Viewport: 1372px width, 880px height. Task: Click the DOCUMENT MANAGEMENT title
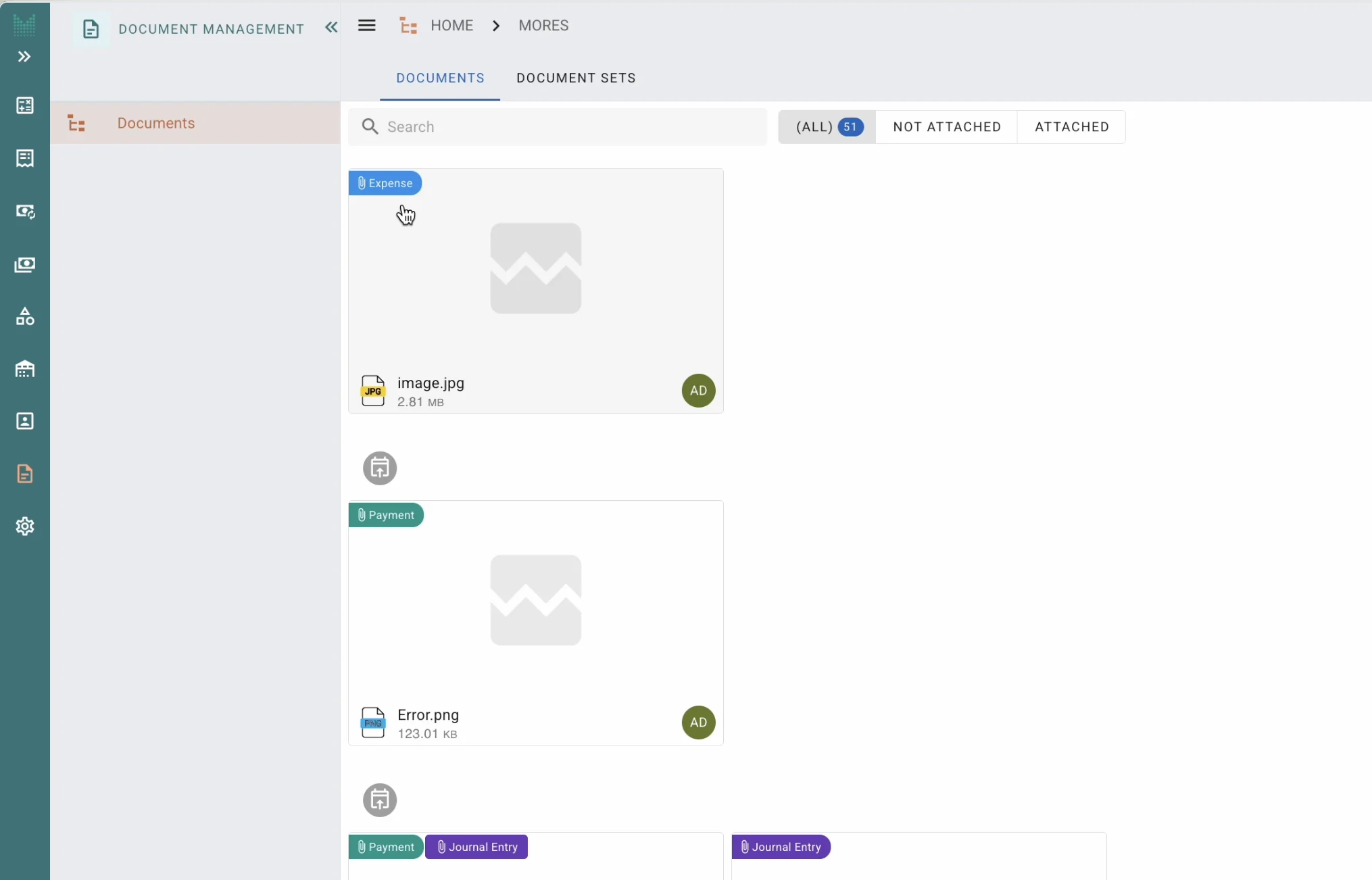[212, 29]
